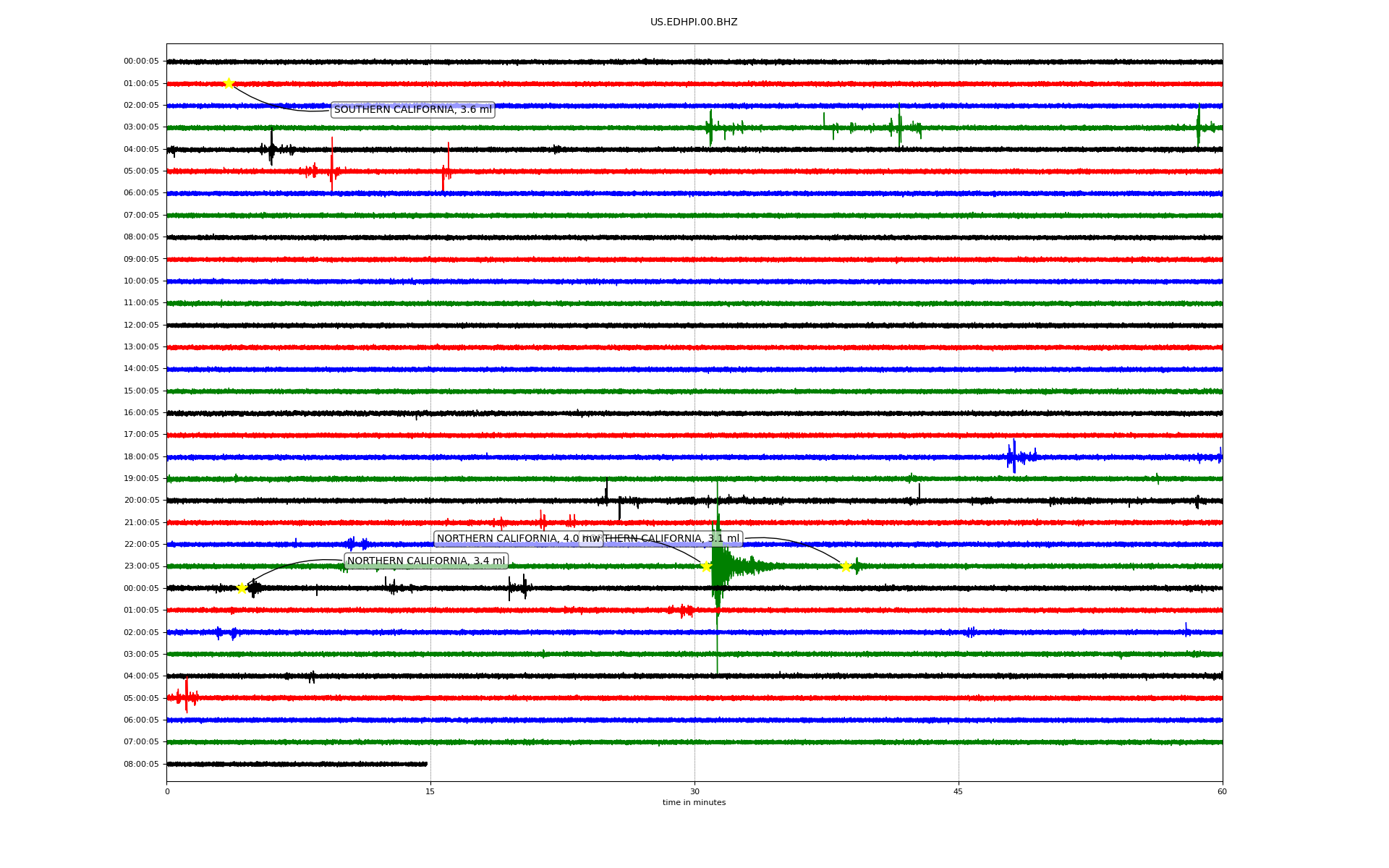Click the star marker for the 3.1 ml event

(845, 566)
